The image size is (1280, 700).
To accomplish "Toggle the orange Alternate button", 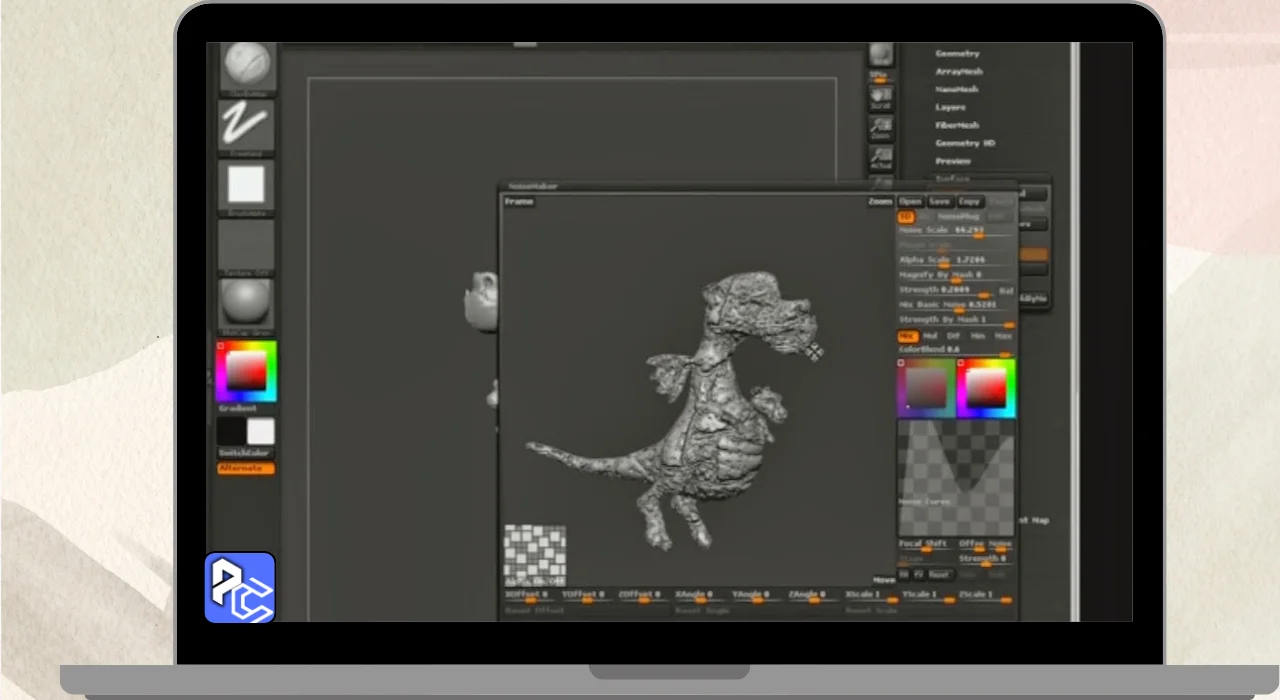I will (245, 468).
